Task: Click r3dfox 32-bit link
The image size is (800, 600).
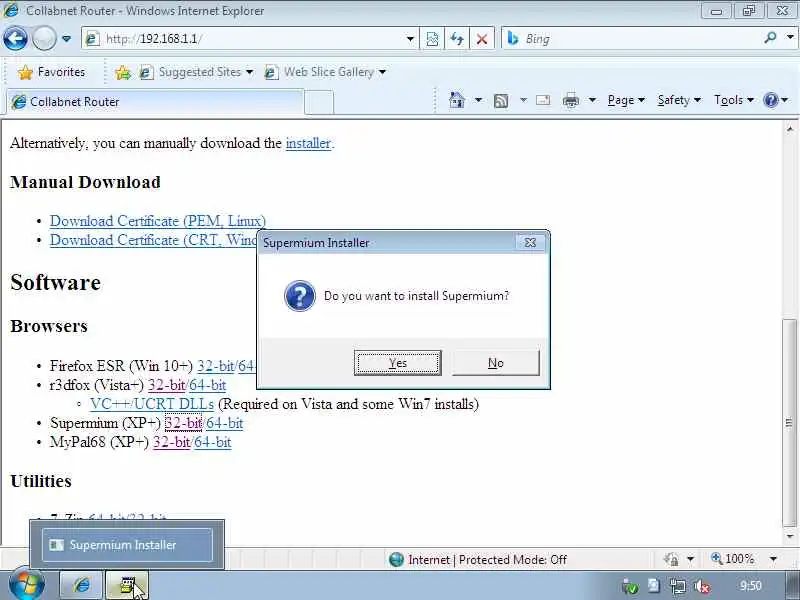Action: (x=166, y=385)
